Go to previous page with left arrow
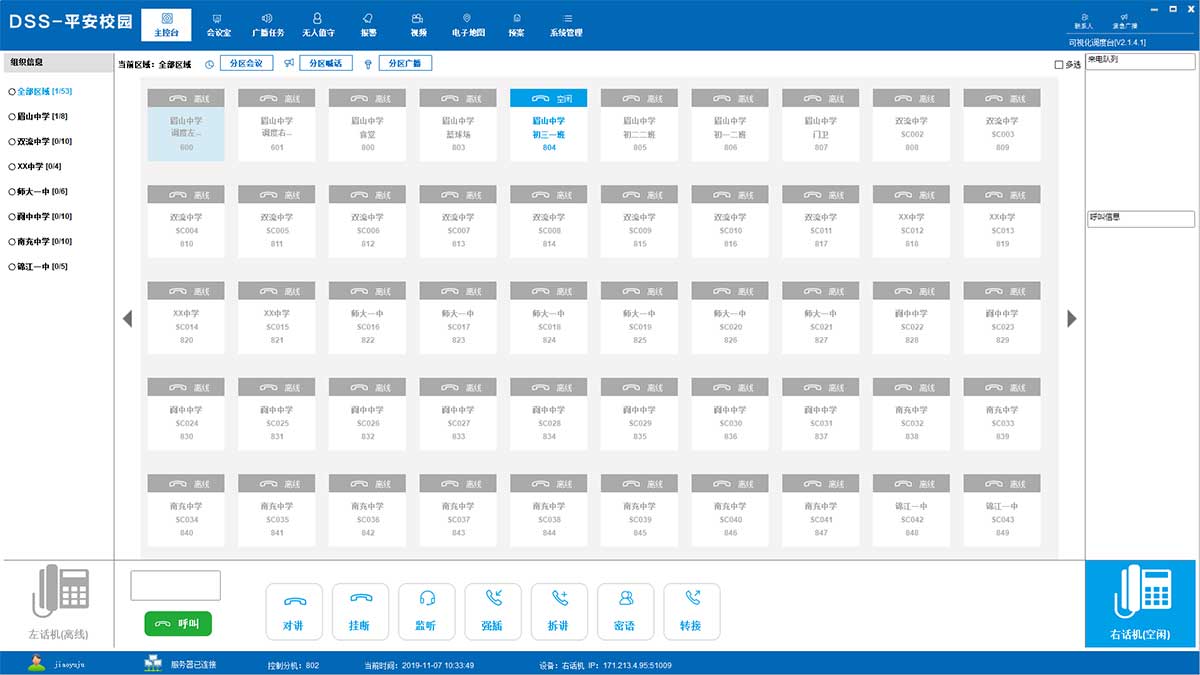Screen dimensions: 1200x675 click(127, 319)
